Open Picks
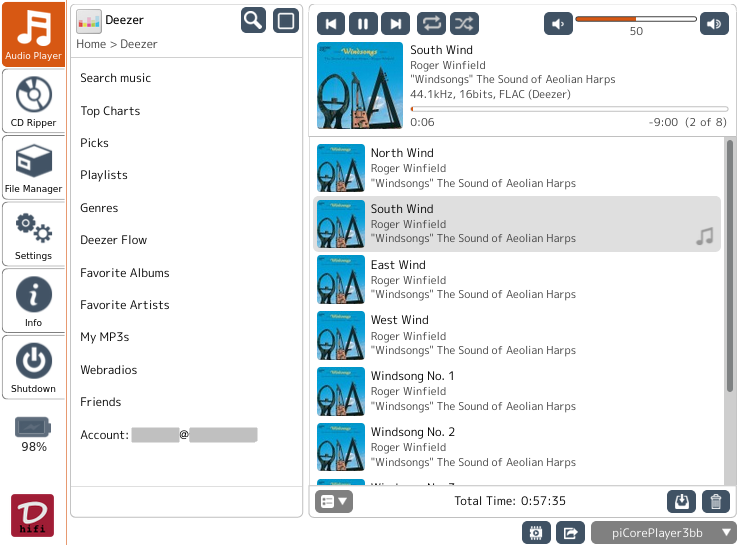This screenshot has height=545, width=737. (x=94, y=143)
